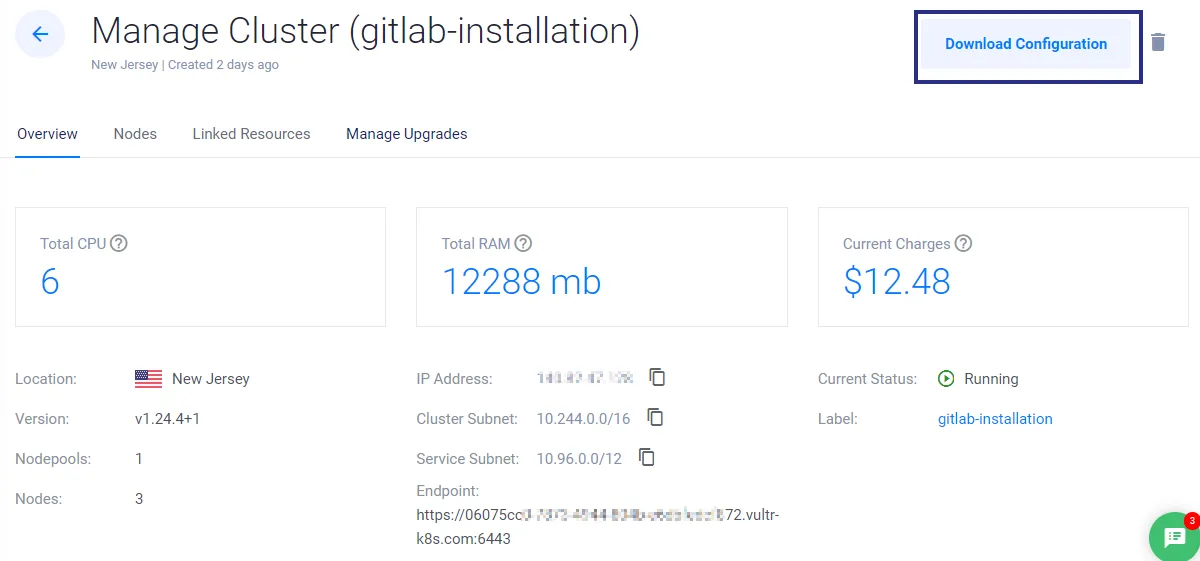
Task: Copy the Service Subnet value
Action: pyautogui.click(x=647, y=457)
